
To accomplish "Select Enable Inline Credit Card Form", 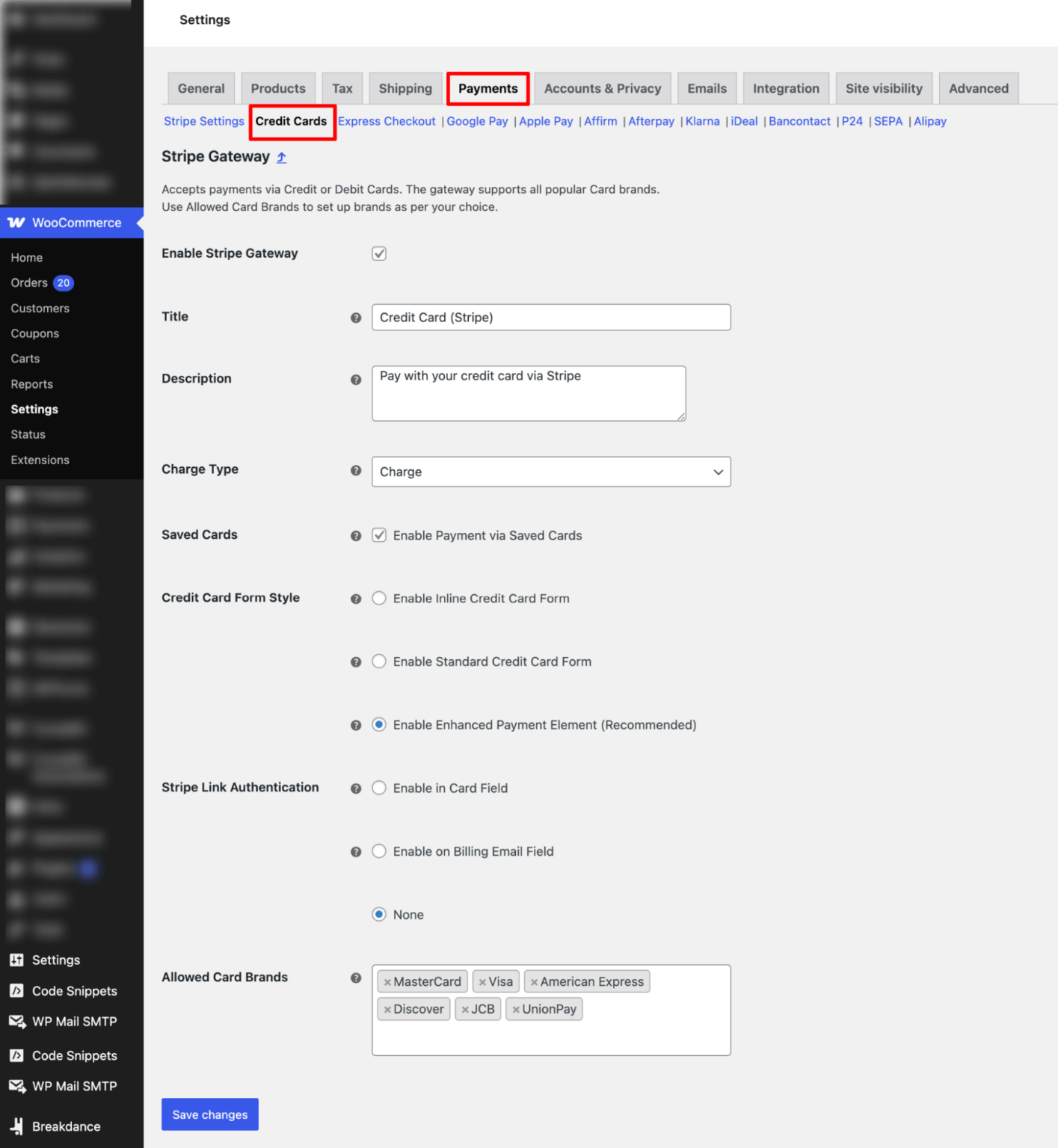I will 379,598.
